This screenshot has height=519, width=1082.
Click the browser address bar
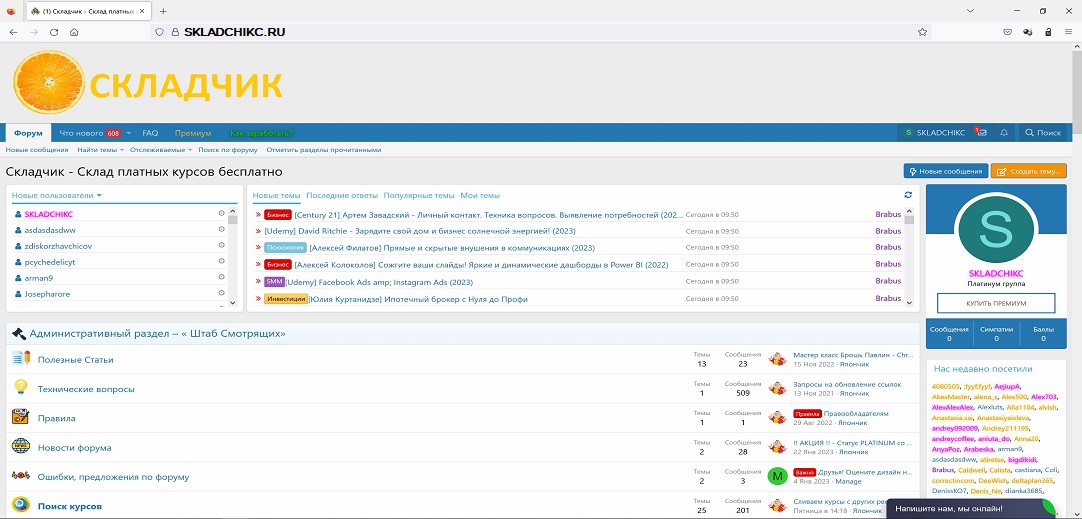pos(541,32)
